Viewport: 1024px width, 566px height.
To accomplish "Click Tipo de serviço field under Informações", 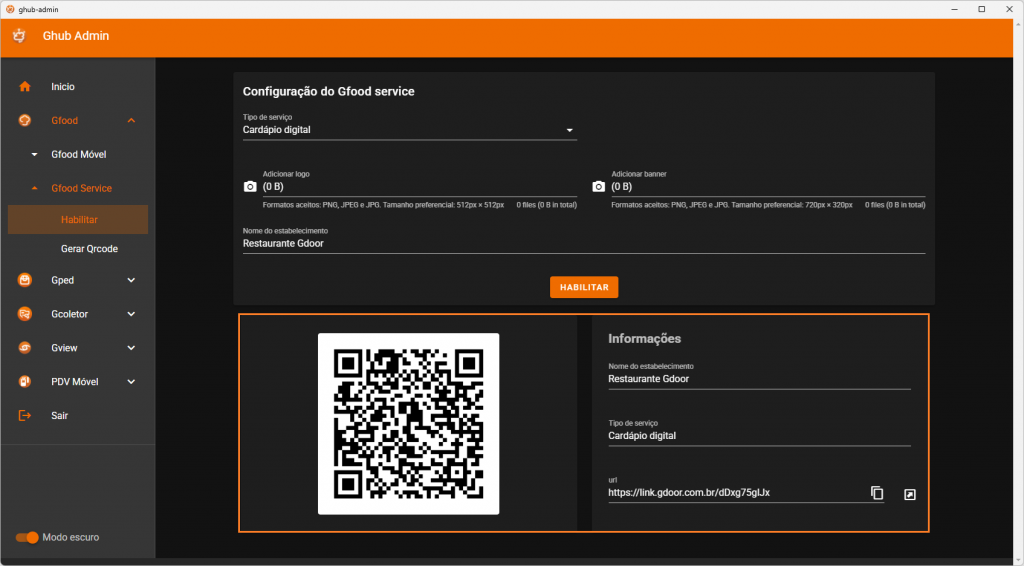I will click(x=759, y=435).
